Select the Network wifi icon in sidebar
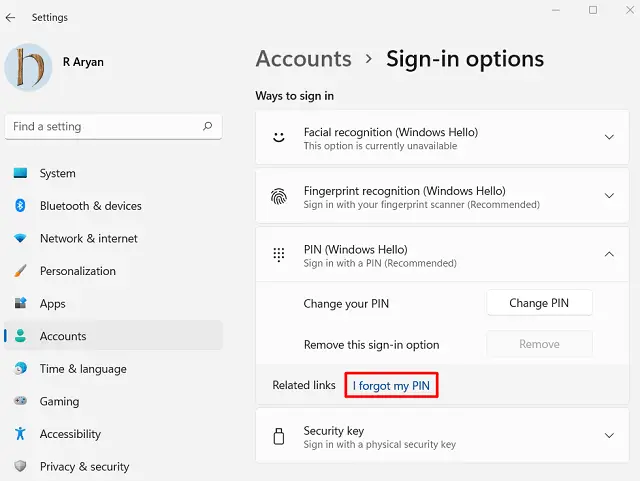640x481 pixels. [20, 238]
